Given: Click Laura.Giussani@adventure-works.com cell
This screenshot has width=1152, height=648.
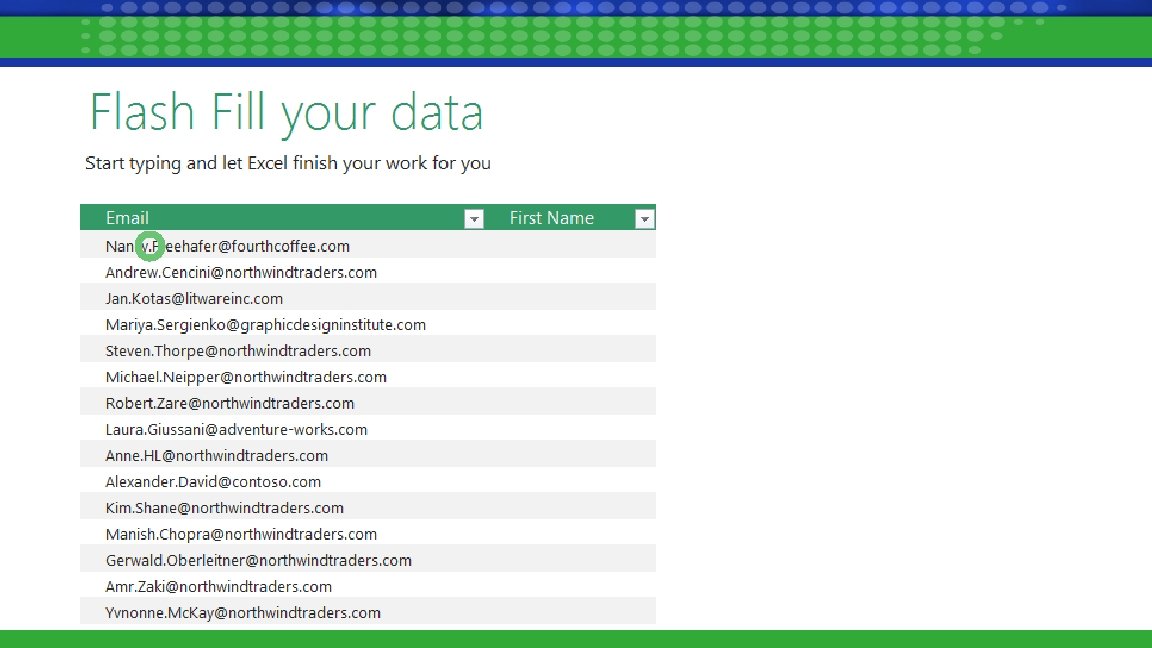Looking at the screenshot, I should coord(283,429).
